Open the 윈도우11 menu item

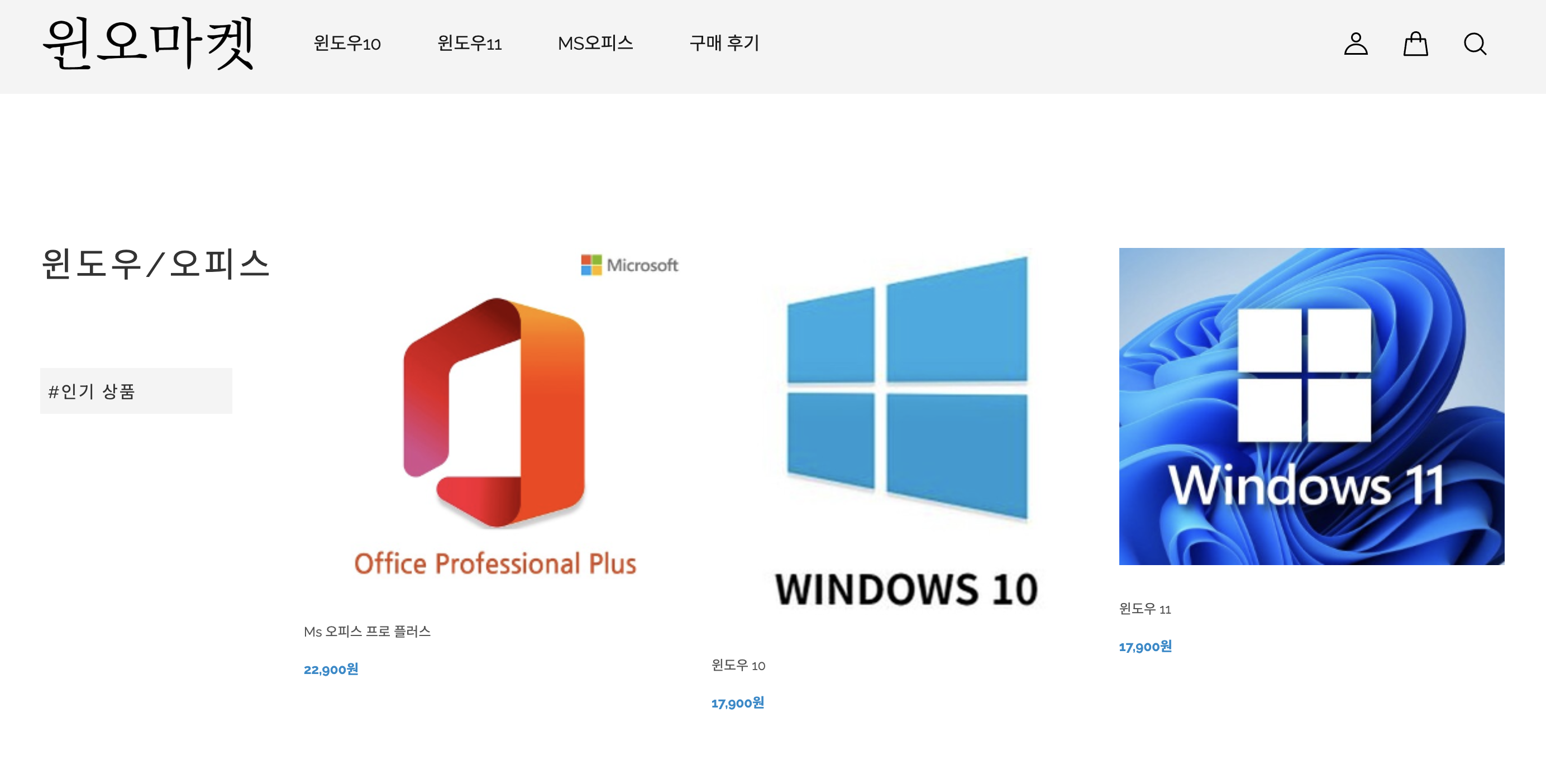469,43
